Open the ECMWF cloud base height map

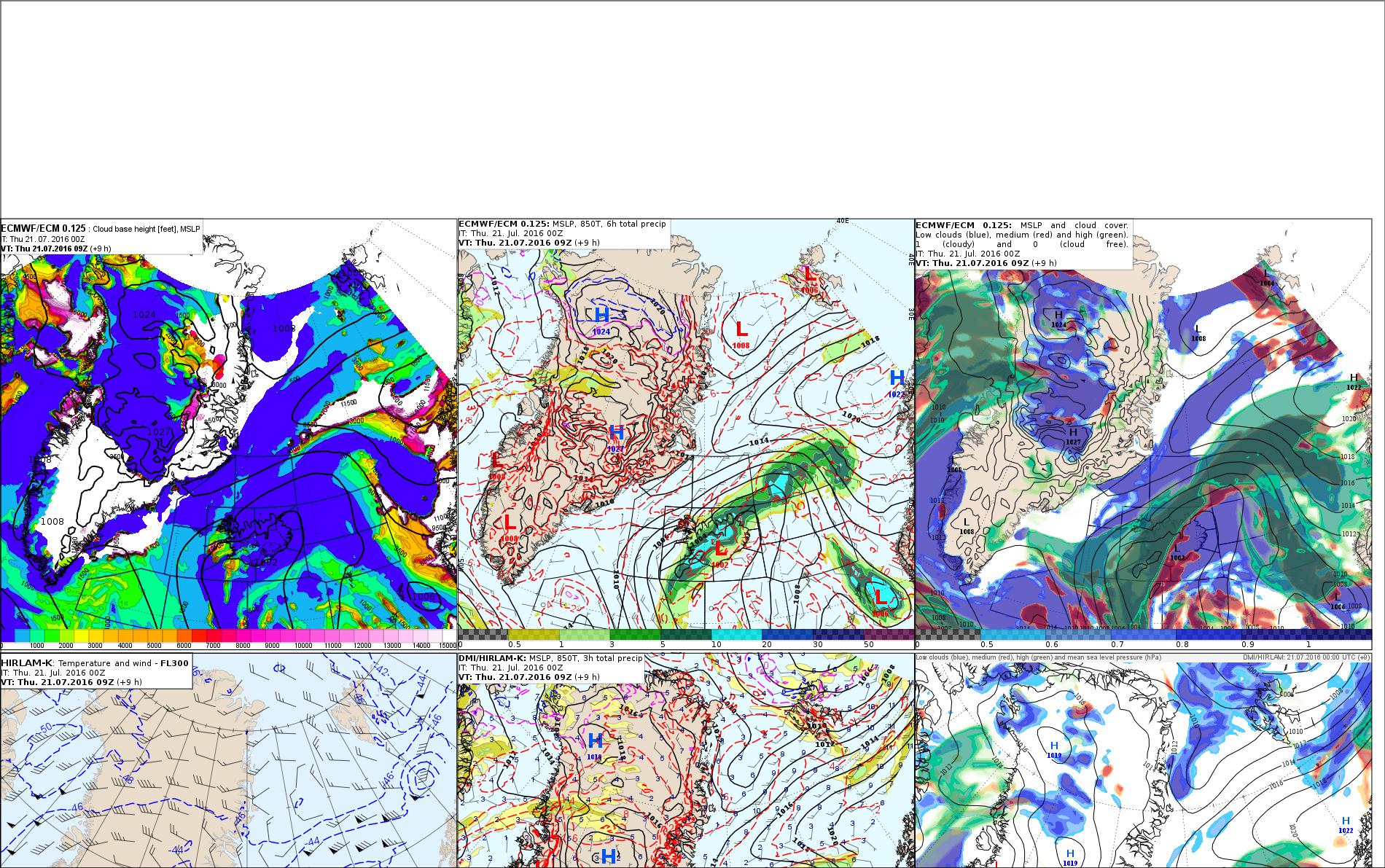tap(228, 434)
